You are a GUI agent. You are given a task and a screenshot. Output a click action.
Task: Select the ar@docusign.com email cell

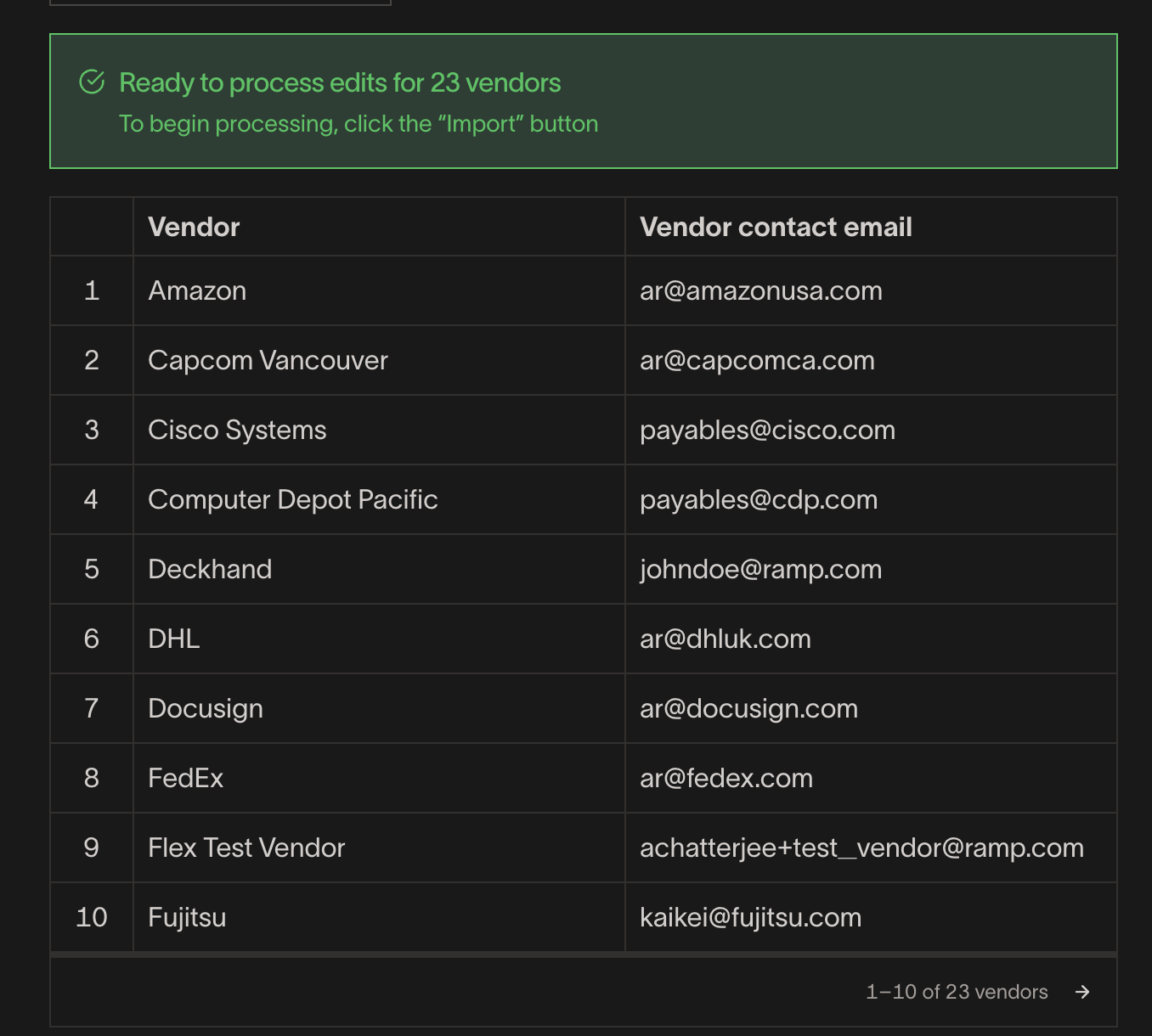[748, 708]
